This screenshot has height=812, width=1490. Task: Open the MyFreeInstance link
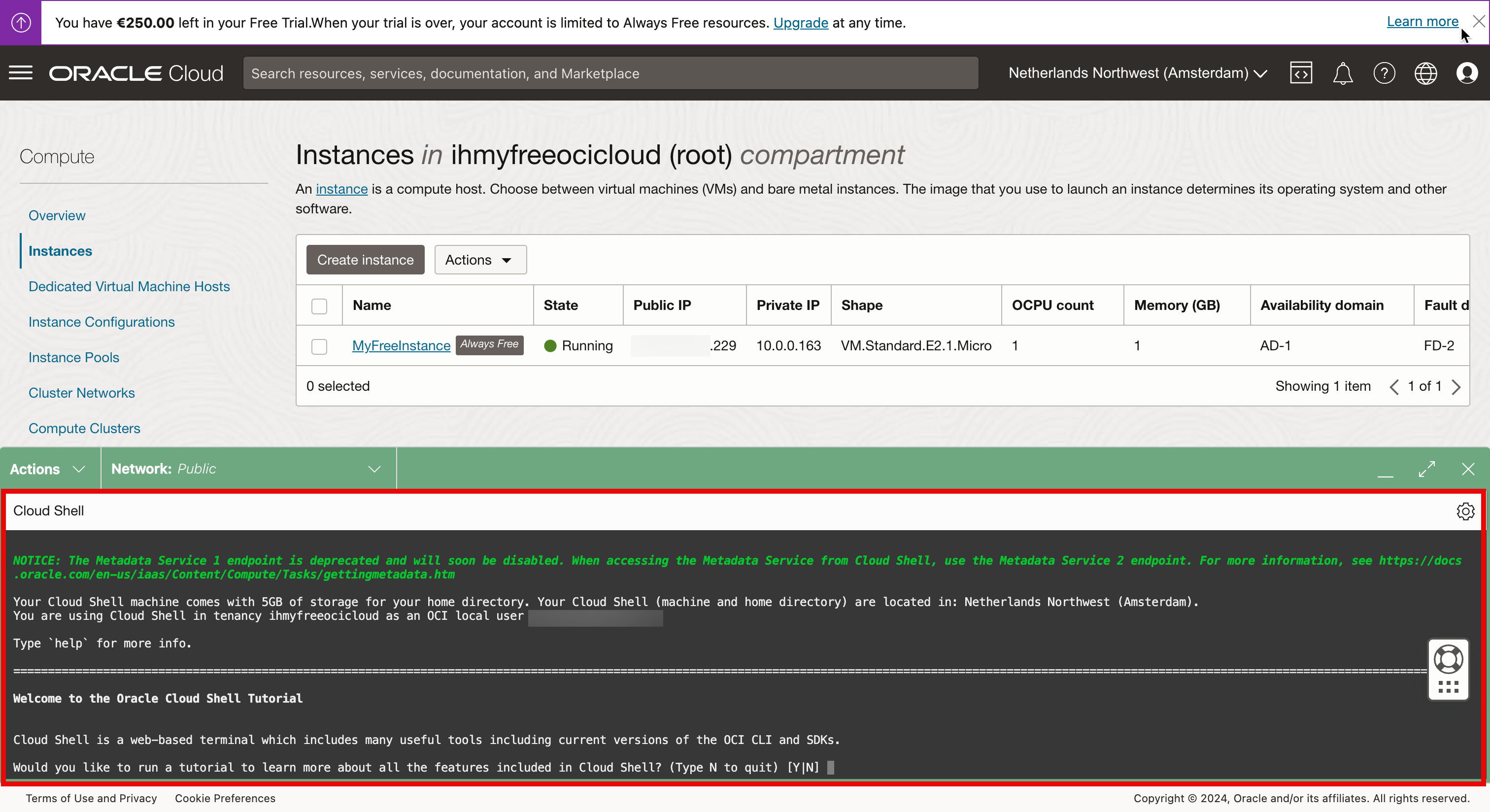401,346
